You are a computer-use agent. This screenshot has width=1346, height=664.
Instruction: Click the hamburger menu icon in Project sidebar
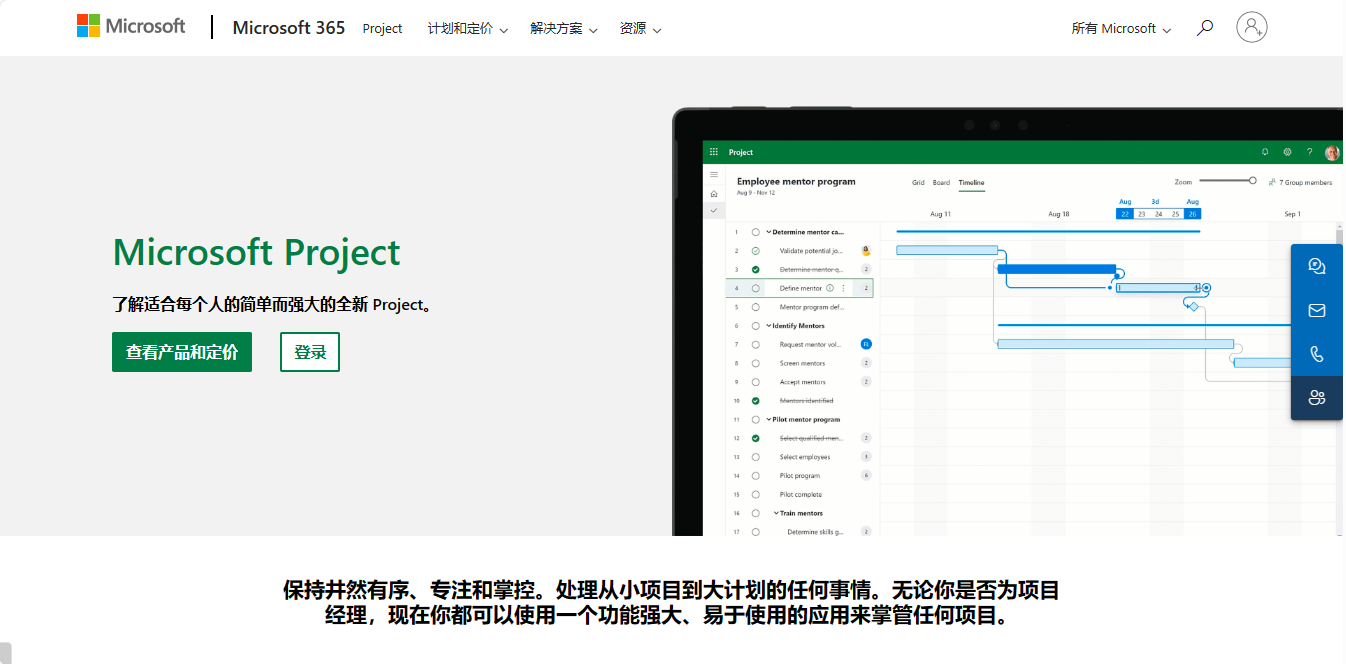(x=714, y=175)
